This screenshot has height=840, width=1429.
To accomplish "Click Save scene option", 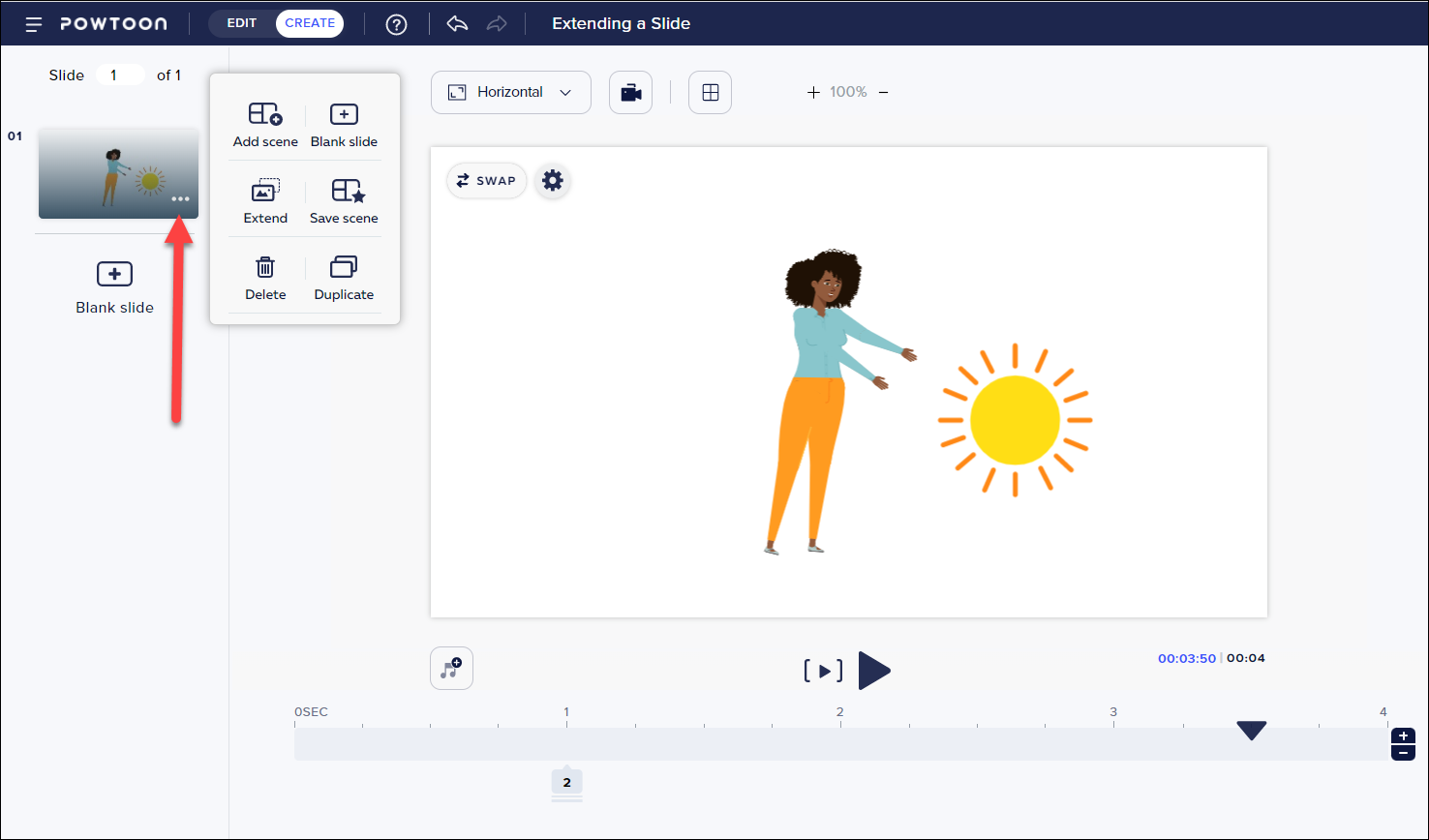I will pyautogui.click(x=344, y=201).
